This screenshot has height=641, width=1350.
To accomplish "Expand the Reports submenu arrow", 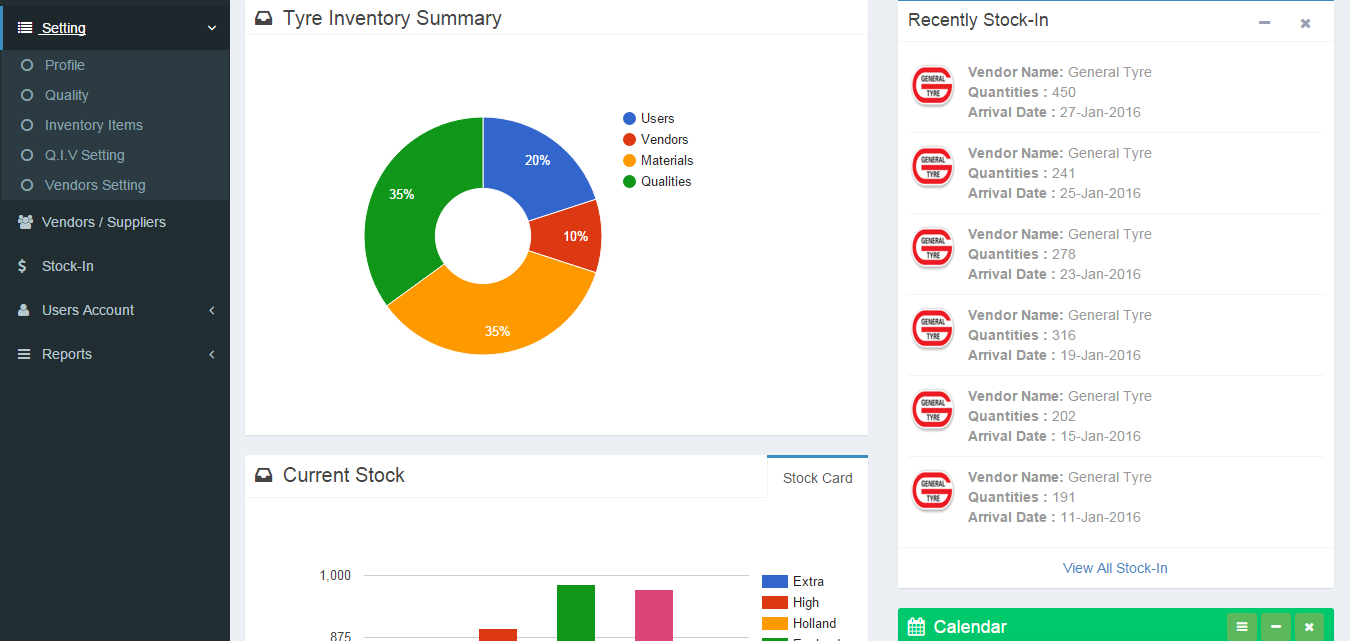I will [212, 354].
